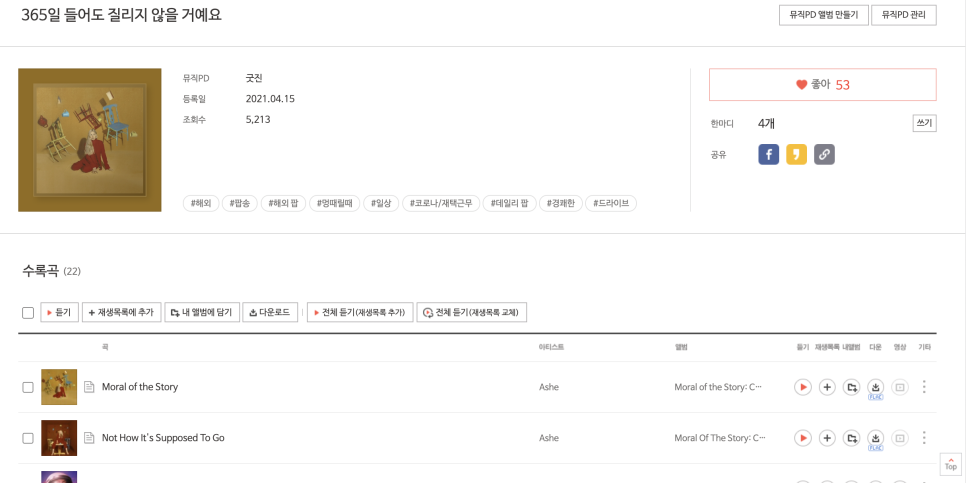Share playlist via KakaoTalk icon
The height and width of the screenshot is (483, 966).
[x=797, y=154]
